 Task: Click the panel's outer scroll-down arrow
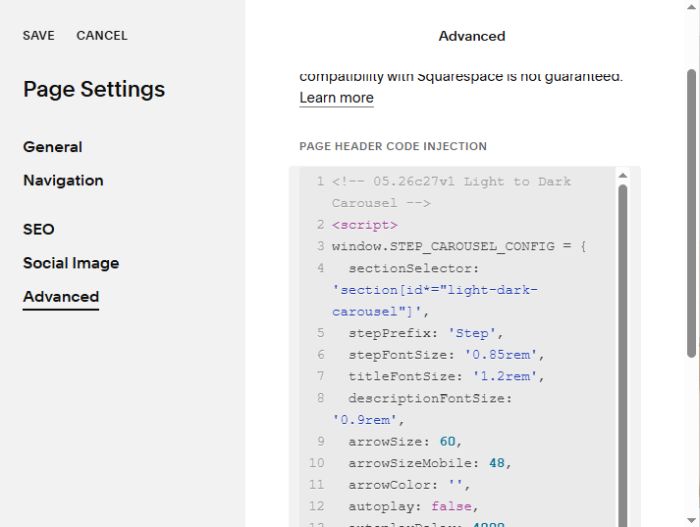(x=691, y=520)
